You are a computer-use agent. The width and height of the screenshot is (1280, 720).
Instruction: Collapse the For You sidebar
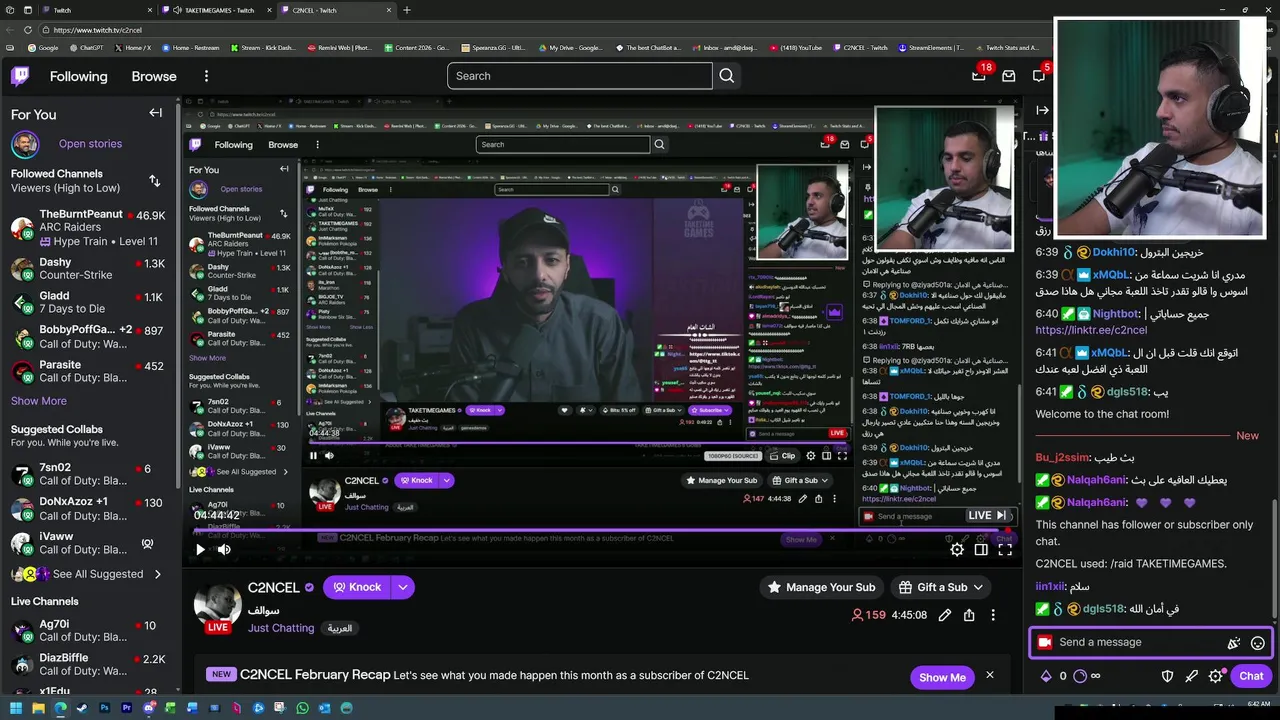coord(155,113)
